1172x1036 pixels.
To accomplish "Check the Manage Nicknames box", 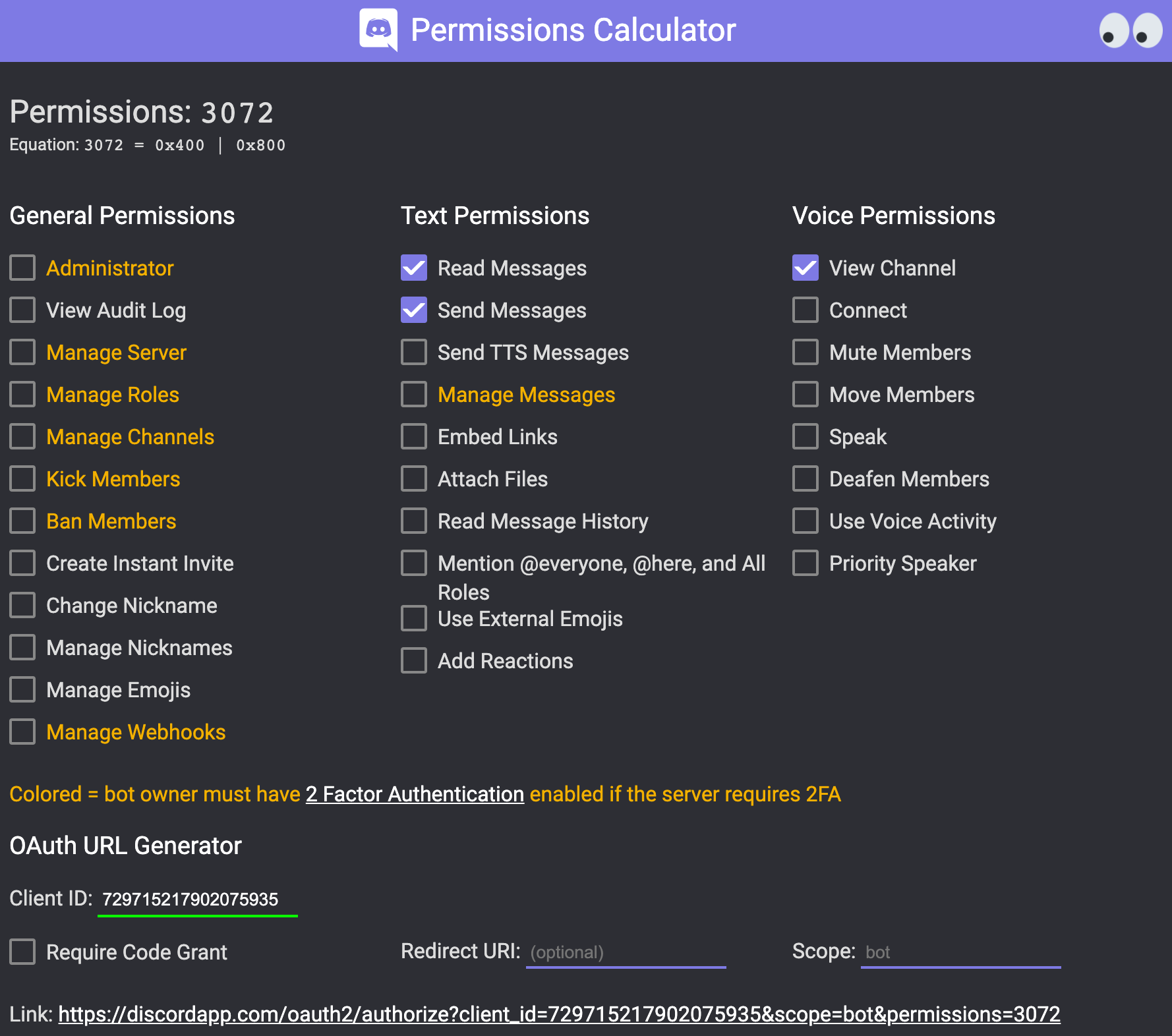I will 22,647.
